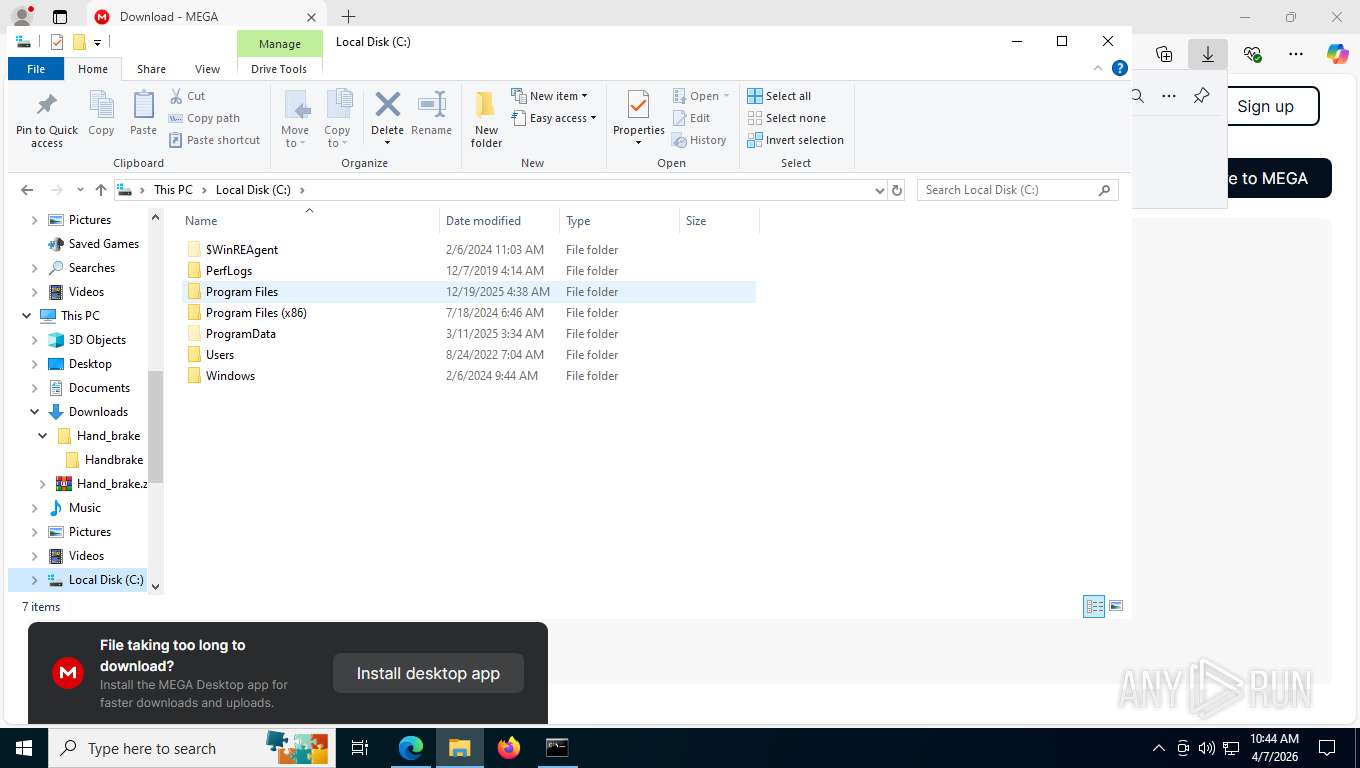Open recent locations dropdown arrow

pos(80,190)
